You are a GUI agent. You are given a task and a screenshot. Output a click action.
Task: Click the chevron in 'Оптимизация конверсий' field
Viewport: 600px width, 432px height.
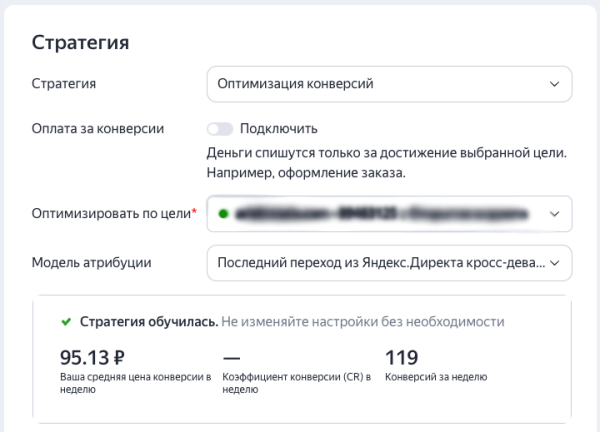coord(554,84)
